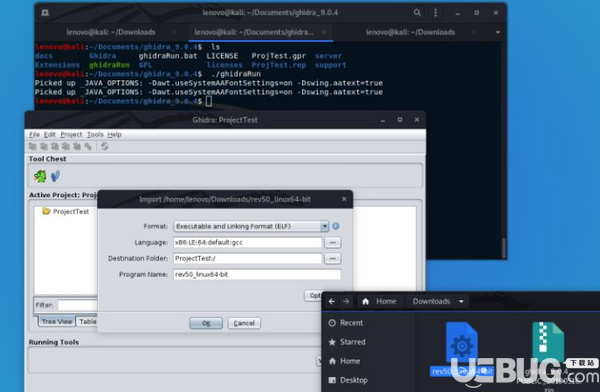Open the CodeBrowser dragon tool in Tool Chest
This screenshot has height=392, width=600.
tap(40, 176)
